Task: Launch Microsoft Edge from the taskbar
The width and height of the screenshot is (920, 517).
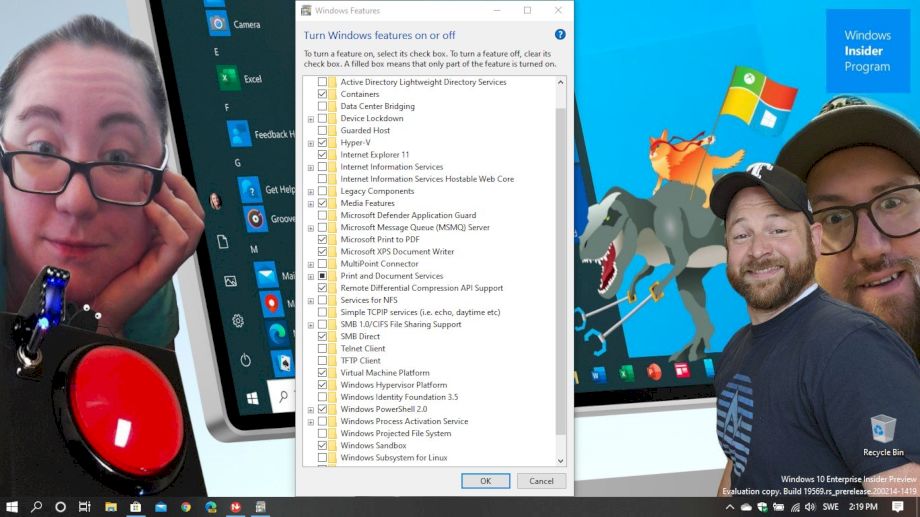Action: 211,506
